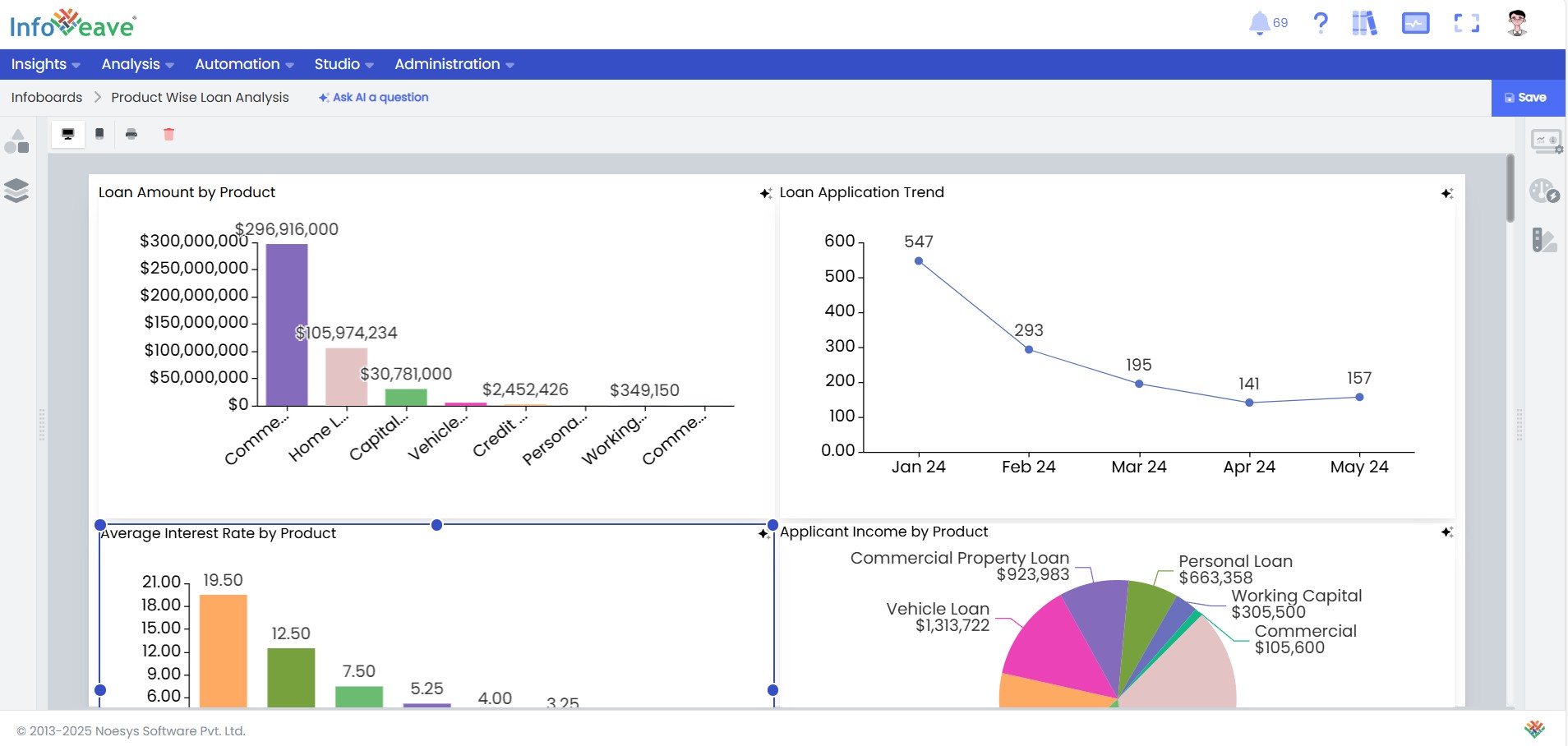
Task: Click Ask AI a question link
Action: 374,97
